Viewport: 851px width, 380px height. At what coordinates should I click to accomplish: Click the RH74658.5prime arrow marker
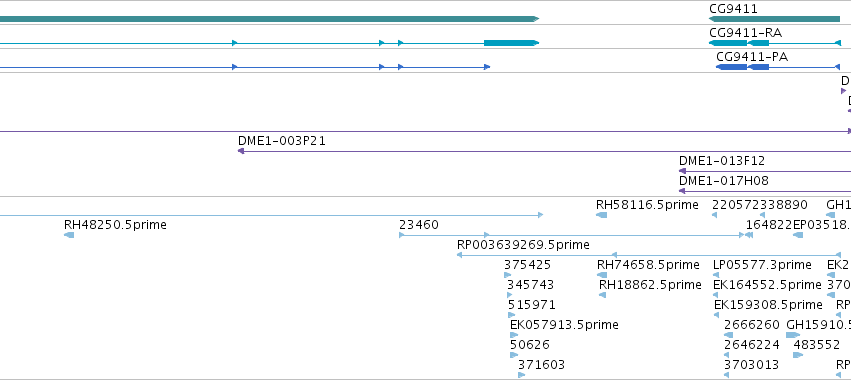click(x=602, y=275)
